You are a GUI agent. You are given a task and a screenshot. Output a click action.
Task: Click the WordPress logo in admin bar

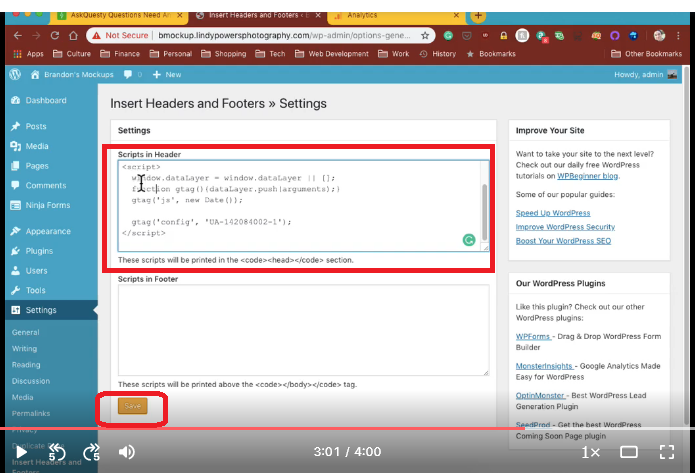[15, 74]
